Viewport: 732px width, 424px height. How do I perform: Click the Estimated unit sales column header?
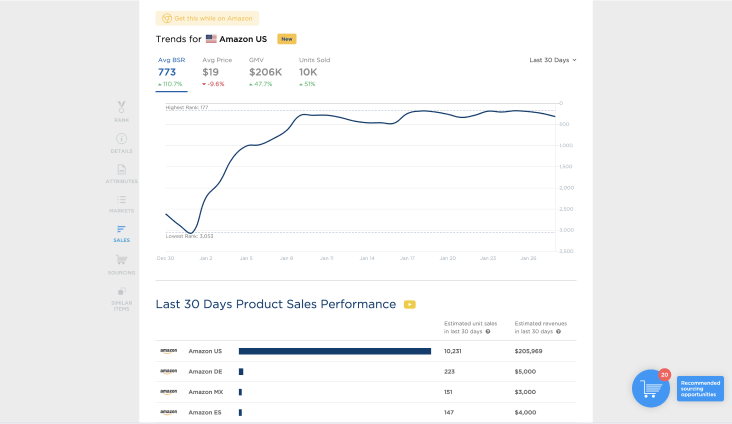click(x=470, y=327)
